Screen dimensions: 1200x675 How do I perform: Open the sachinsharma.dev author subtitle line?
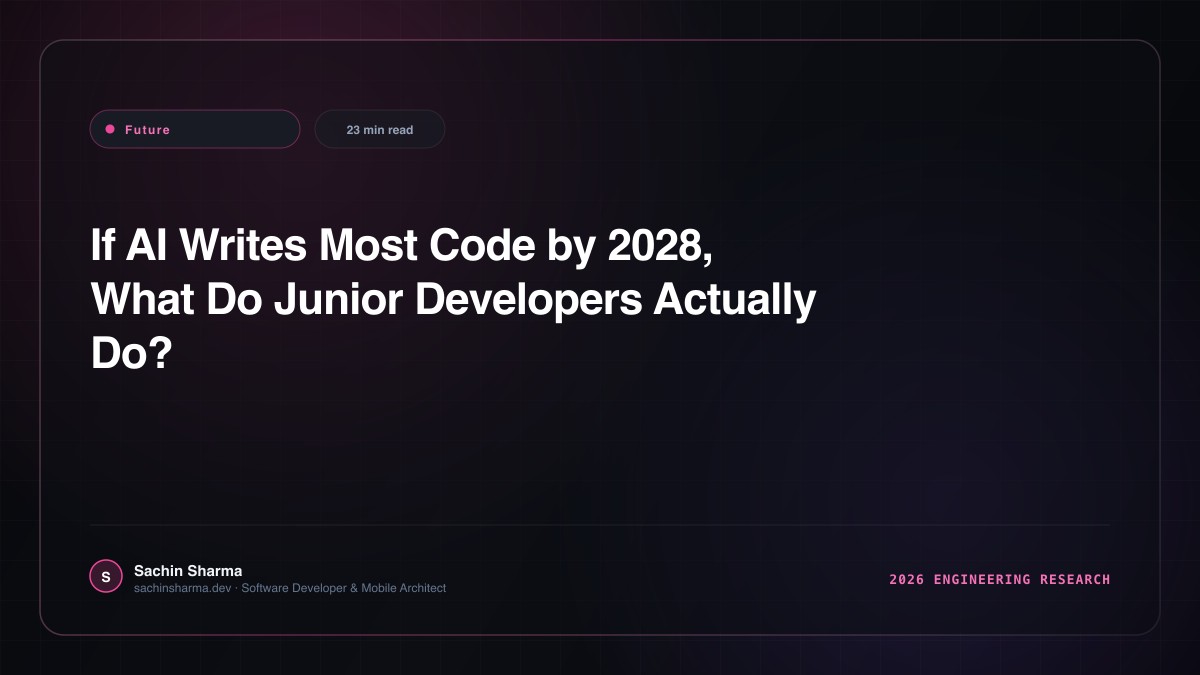tap(290, 588)
